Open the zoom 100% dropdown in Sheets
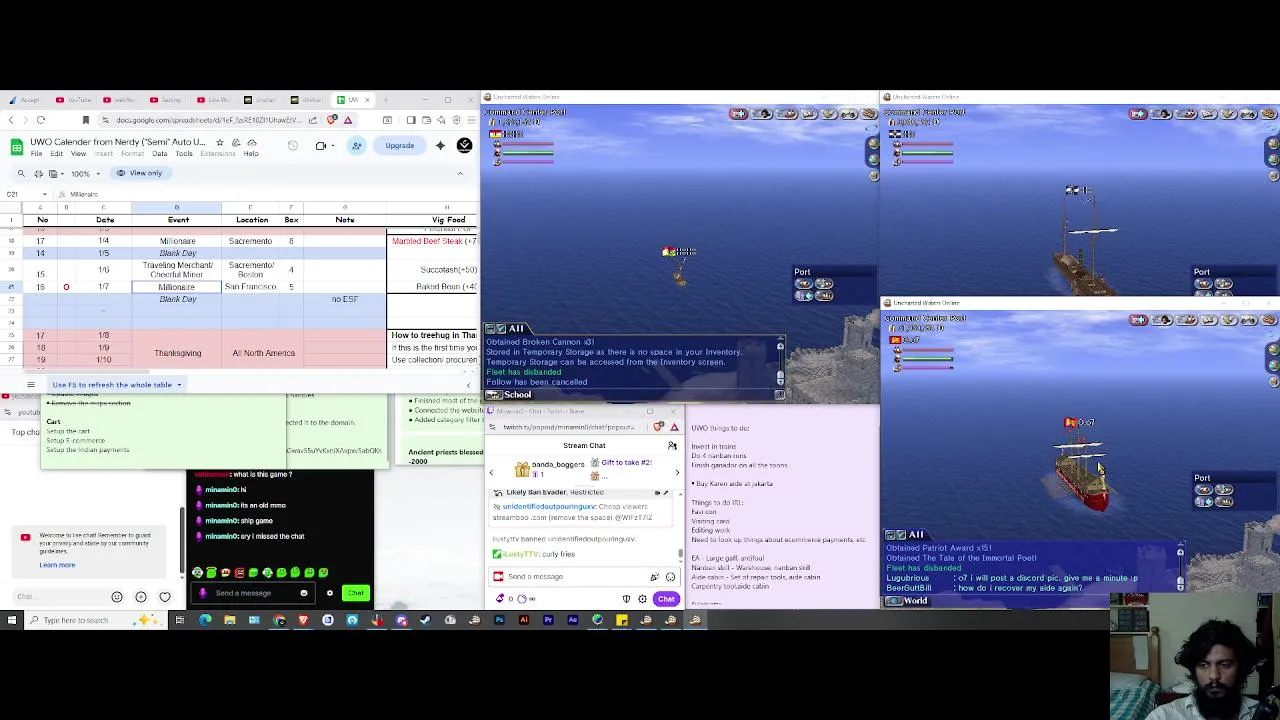 [x=85, y=173]
